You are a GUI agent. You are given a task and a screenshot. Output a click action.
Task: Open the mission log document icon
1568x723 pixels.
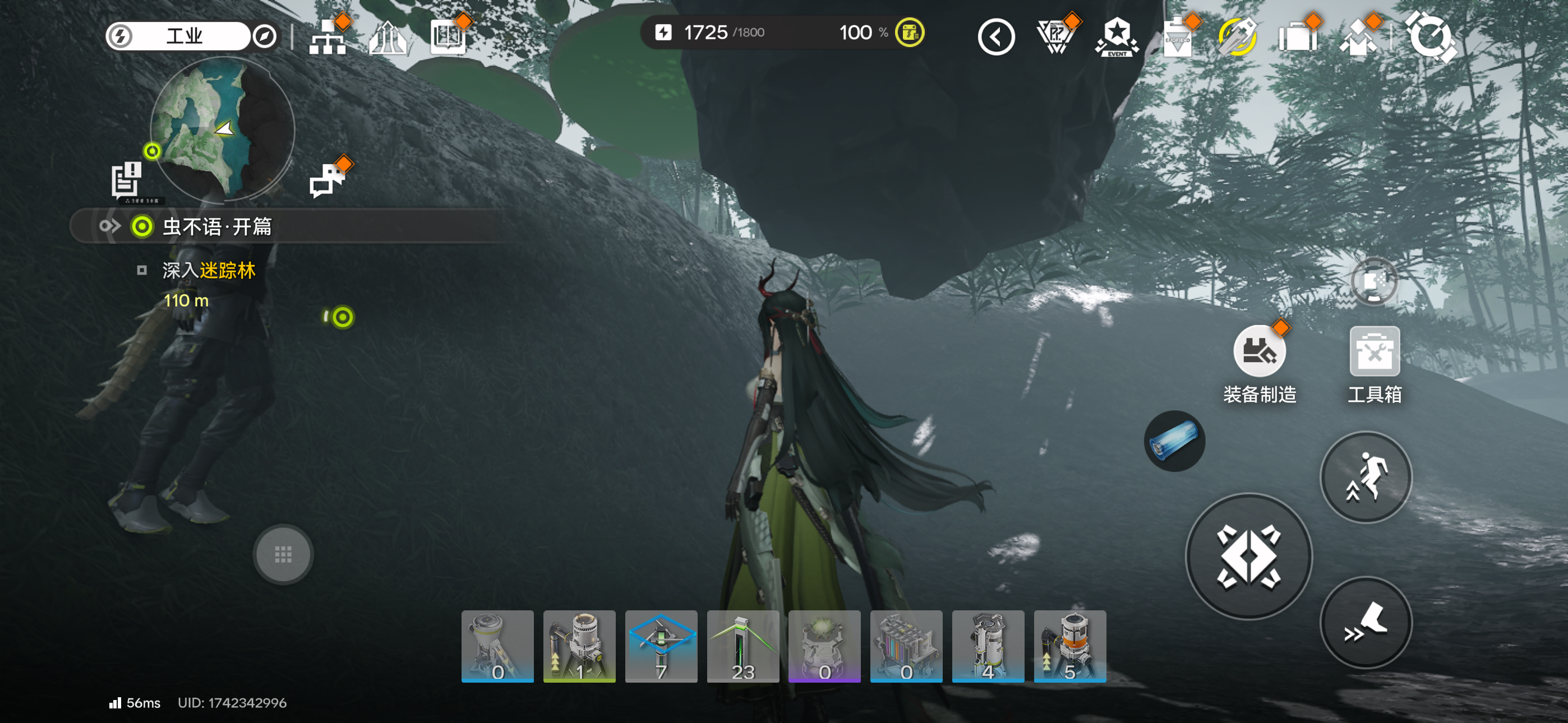point(127,180)
